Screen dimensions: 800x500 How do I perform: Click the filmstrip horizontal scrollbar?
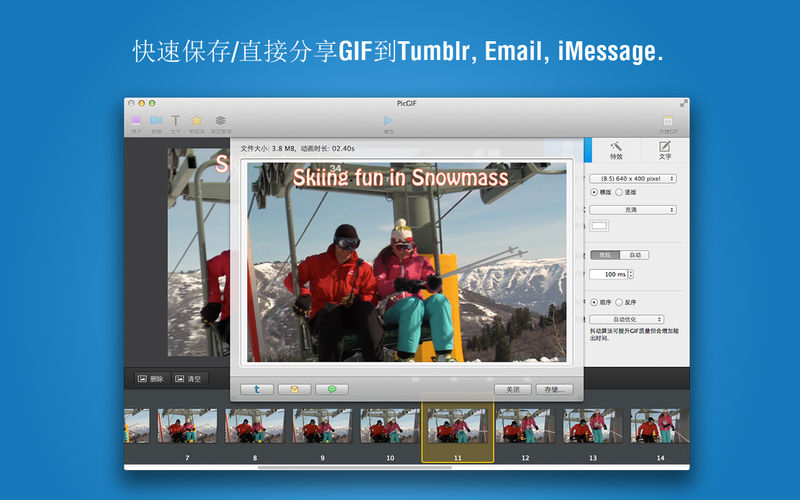pyautogui.click(x=355, y=467)
